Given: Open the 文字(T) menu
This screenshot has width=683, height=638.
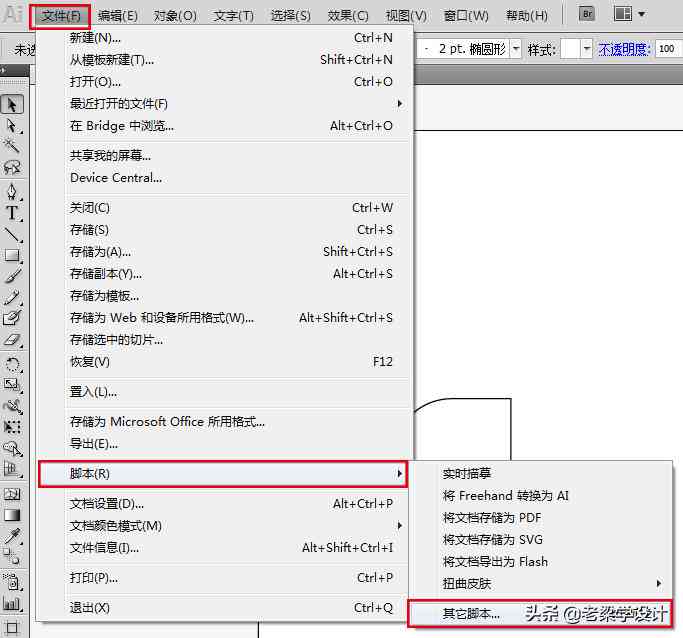Looking at the screenshot, I should (234, 16).
